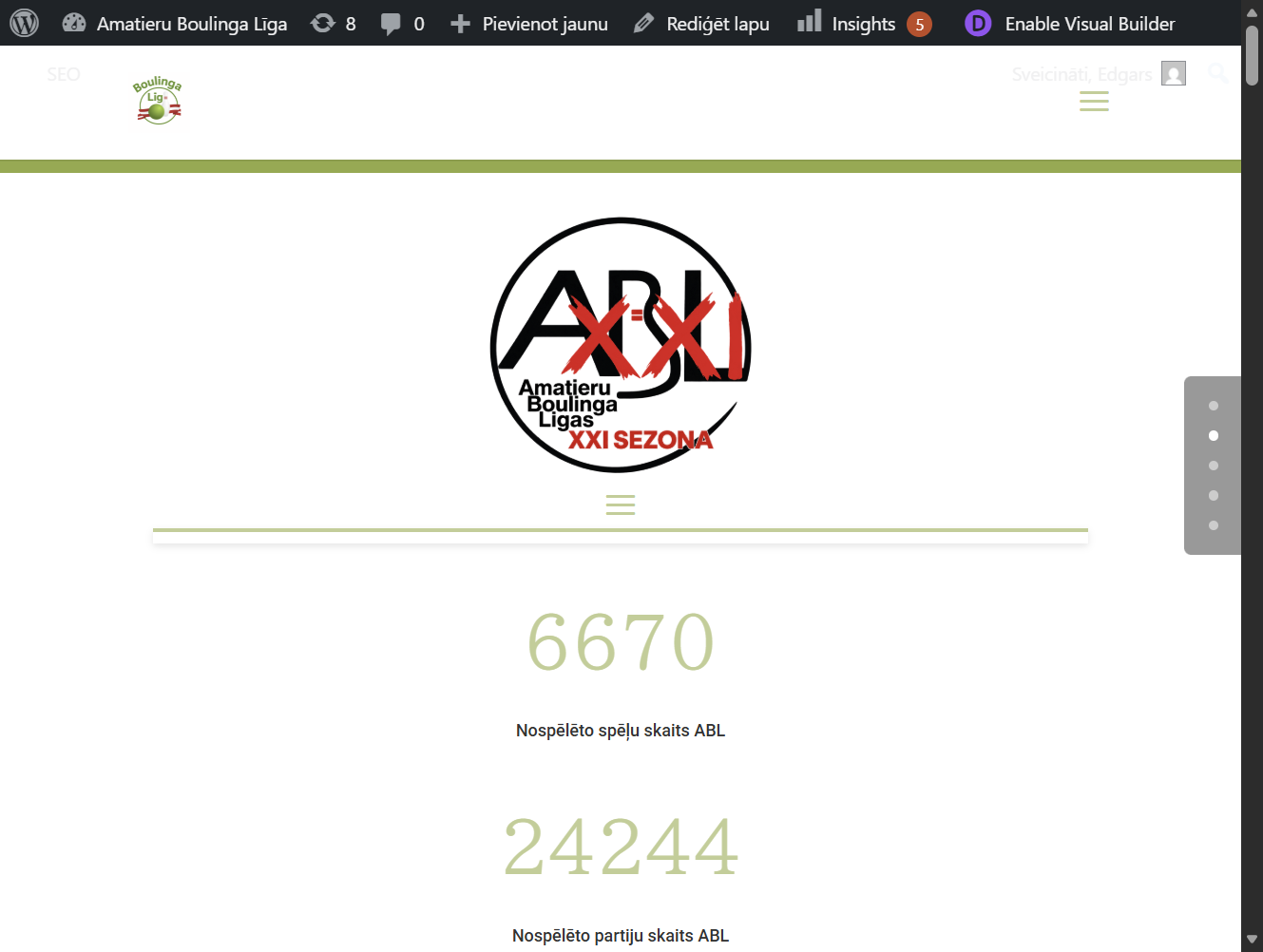
Task: Open the header hamburger menu
Action: point(1094,102)
